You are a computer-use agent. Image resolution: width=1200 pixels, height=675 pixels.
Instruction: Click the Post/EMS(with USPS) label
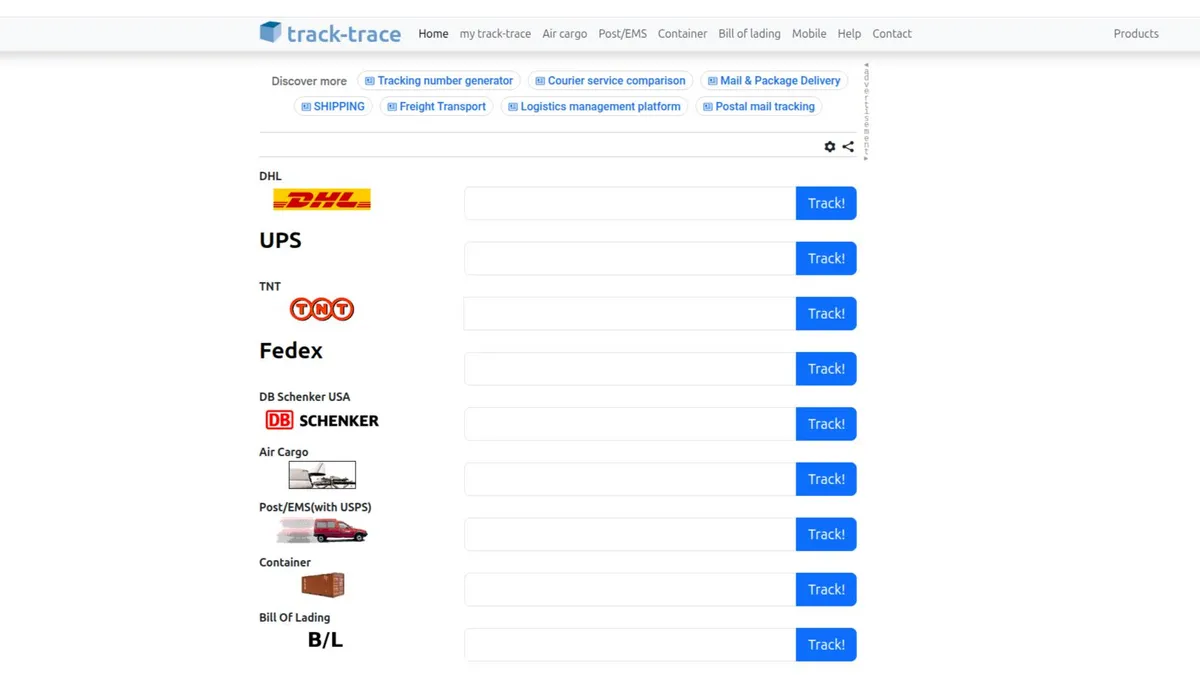tap(315, 507)
